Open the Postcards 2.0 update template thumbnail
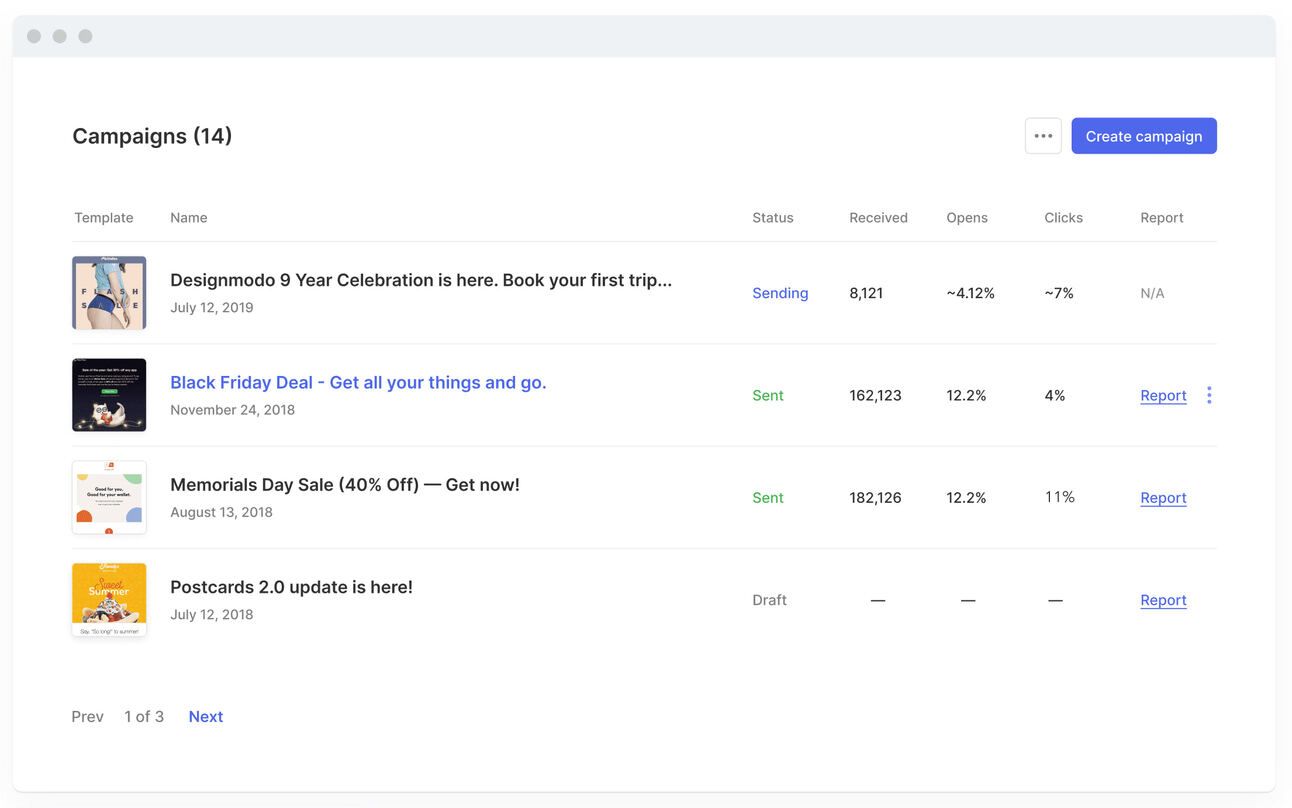 [109, 599]
